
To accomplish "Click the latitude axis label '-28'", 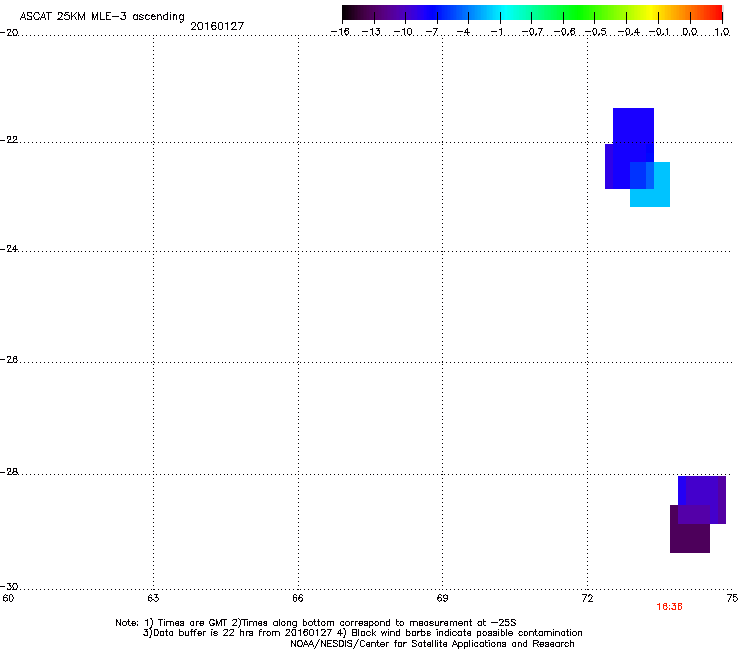I will (9, 472).
